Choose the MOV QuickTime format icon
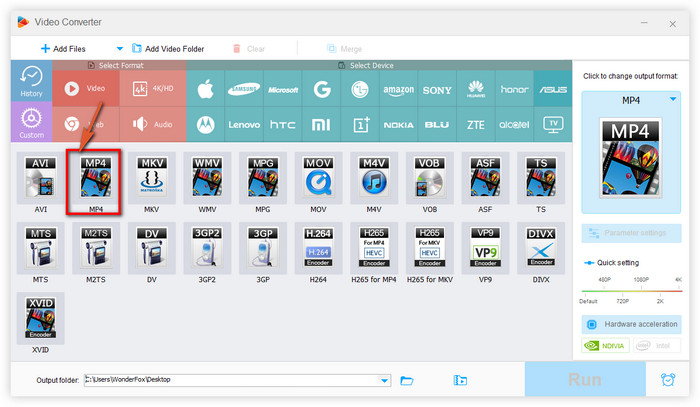The height and width of the screenshot is (407, 700). (318, 178)
